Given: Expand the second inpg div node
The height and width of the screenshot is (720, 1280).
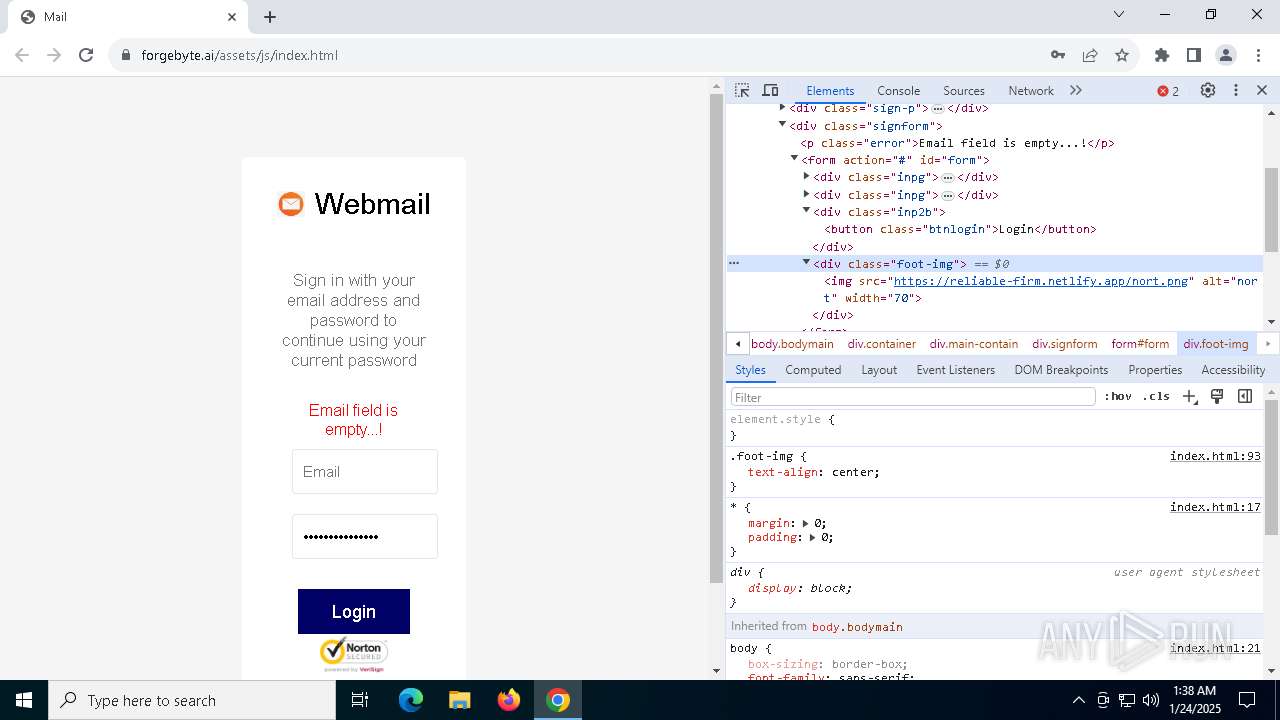Looking at the screenshot, I should [807, 195].
